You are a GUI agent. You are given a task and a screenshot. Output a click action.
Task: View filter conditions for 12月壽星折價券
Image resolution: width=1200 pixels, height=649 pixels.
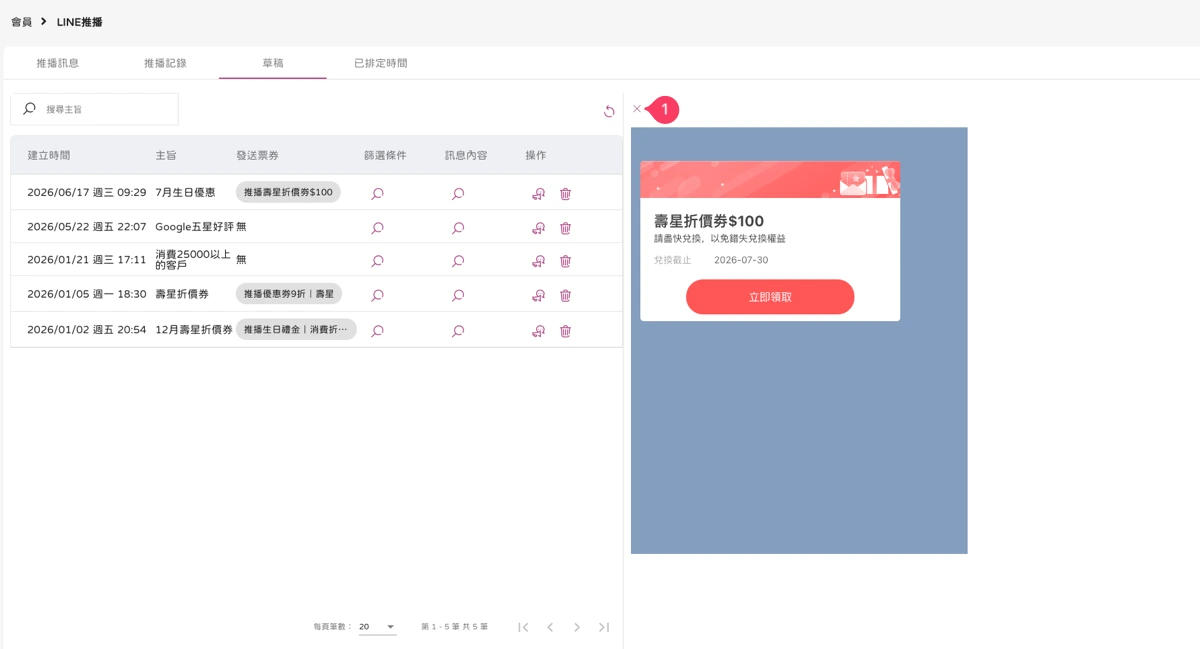click(x=377, y=331)
